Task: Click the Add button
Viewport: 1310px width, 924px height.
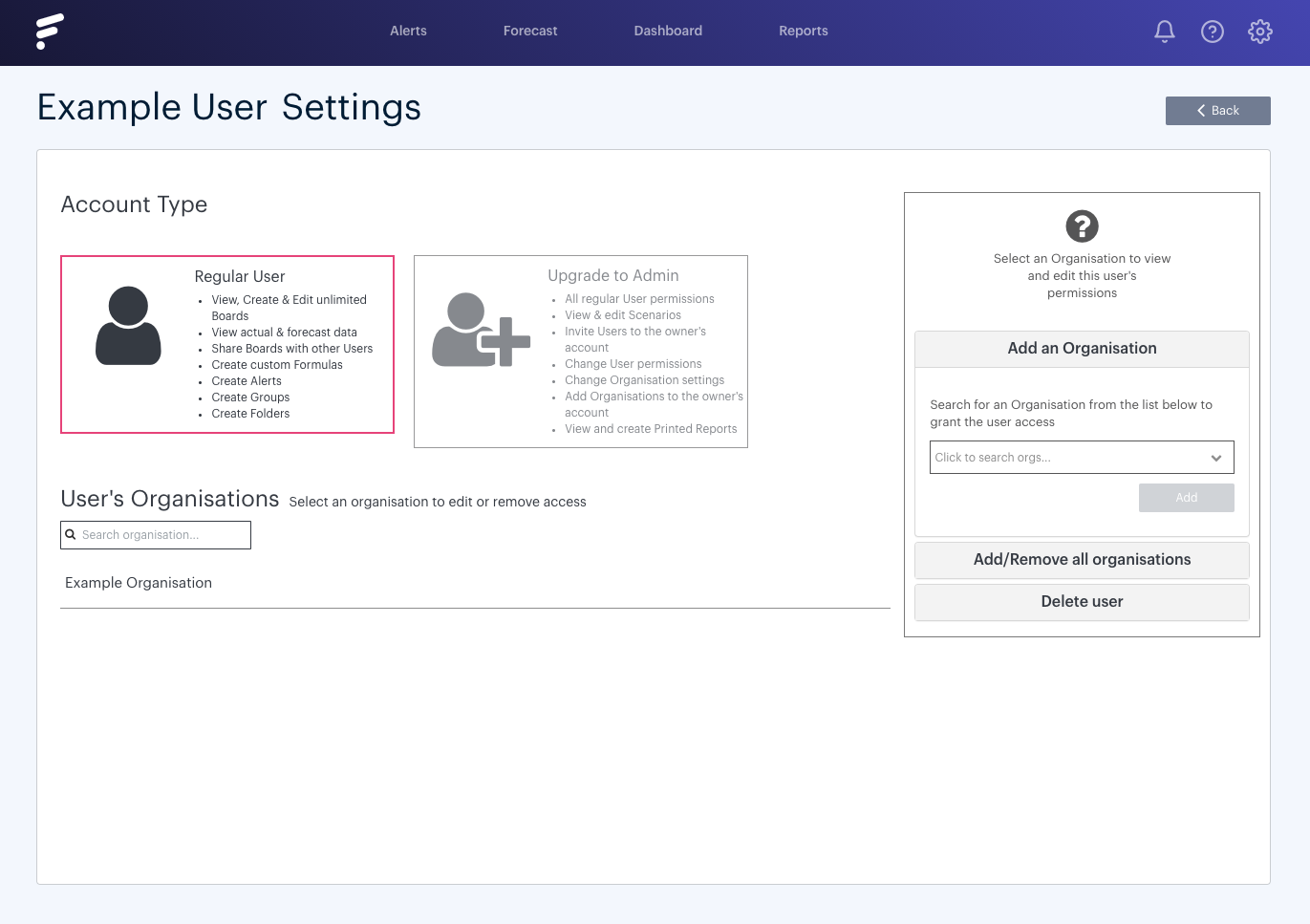Action: (x=1186, y=498)
